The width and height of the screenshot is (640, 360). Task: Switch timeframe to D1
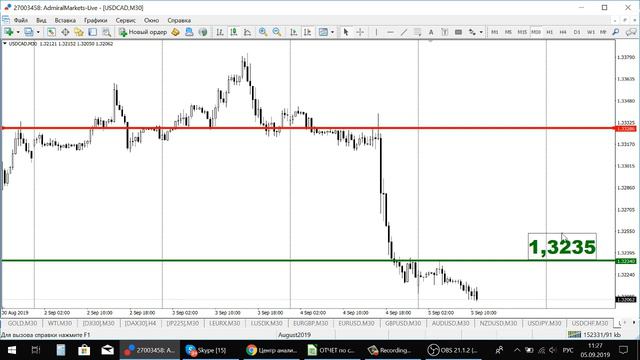(577, 32)
